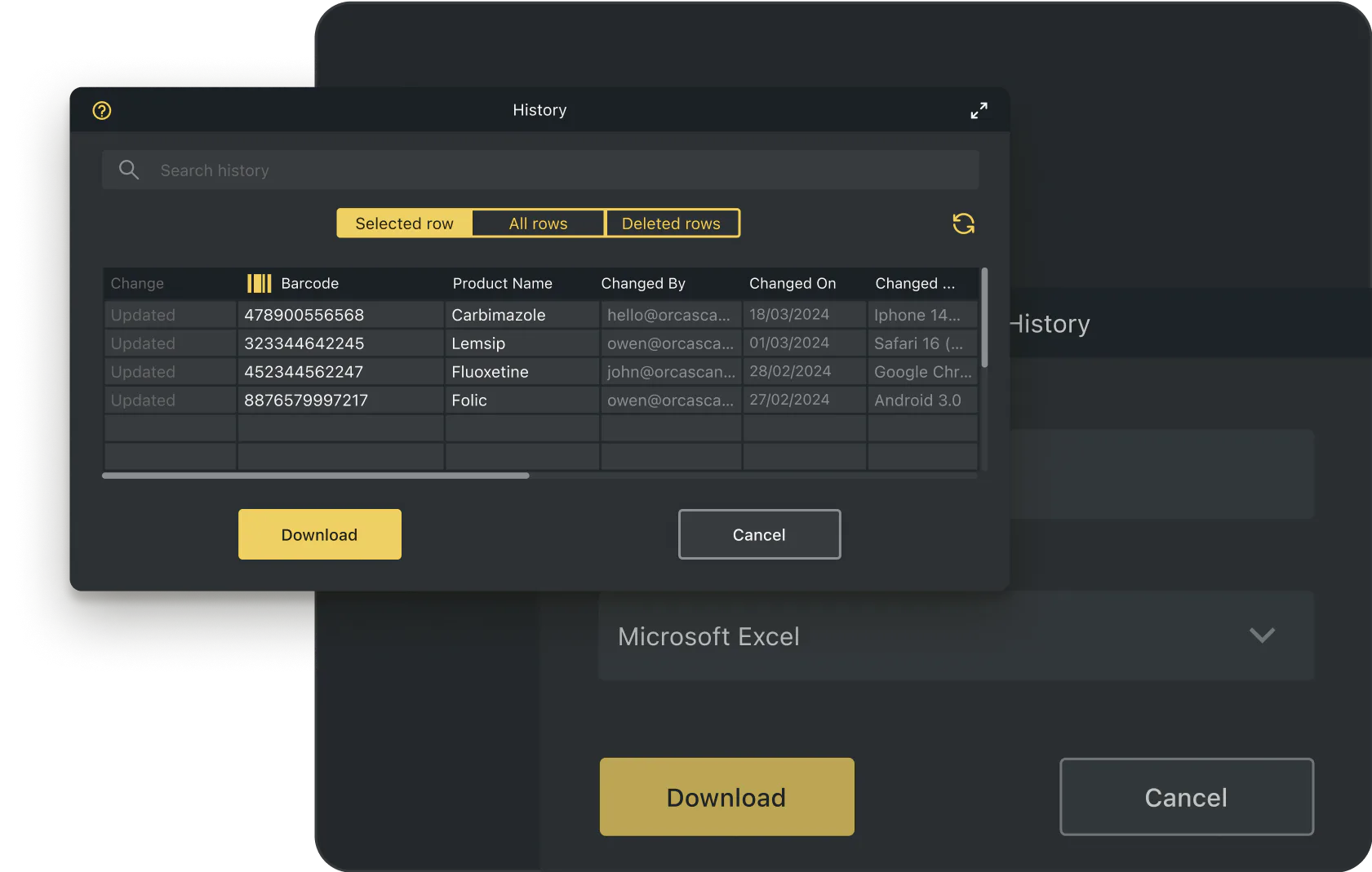The width and height of the screenshot is (1372, 872).
Task: Click the 18/03/2024 date cell
Action: click(x=804, y=315)
